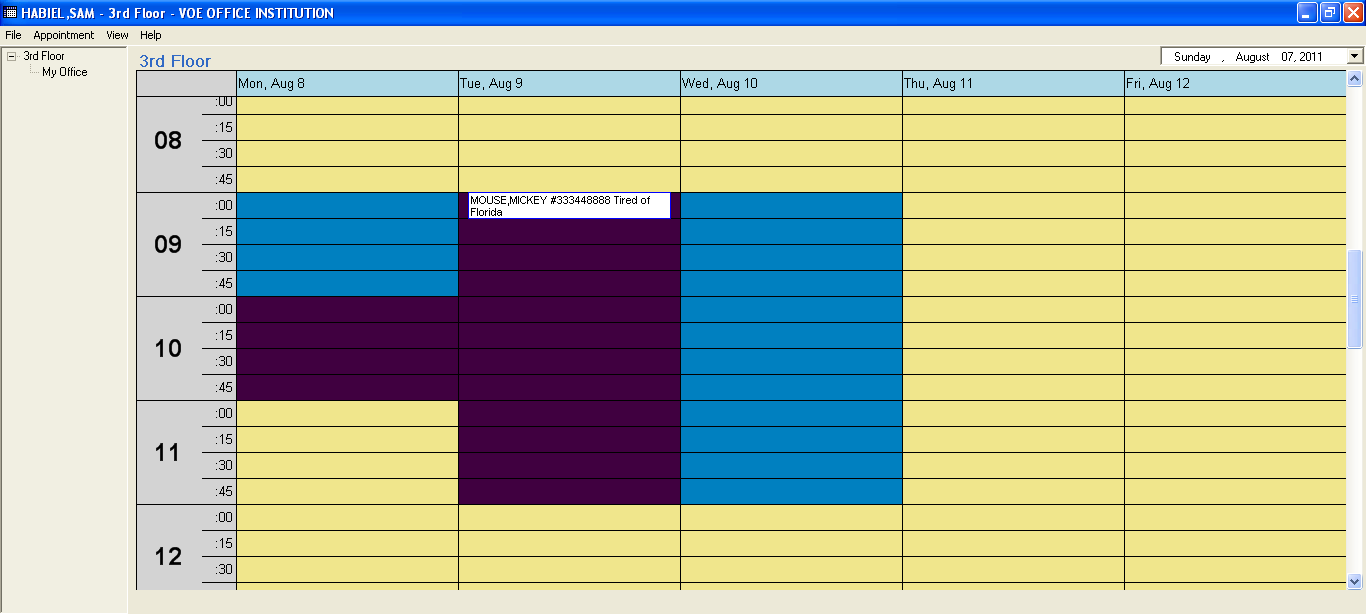Restore down the scheduling window
This screenshot has height=614, width=1366.
point(1331,13)
